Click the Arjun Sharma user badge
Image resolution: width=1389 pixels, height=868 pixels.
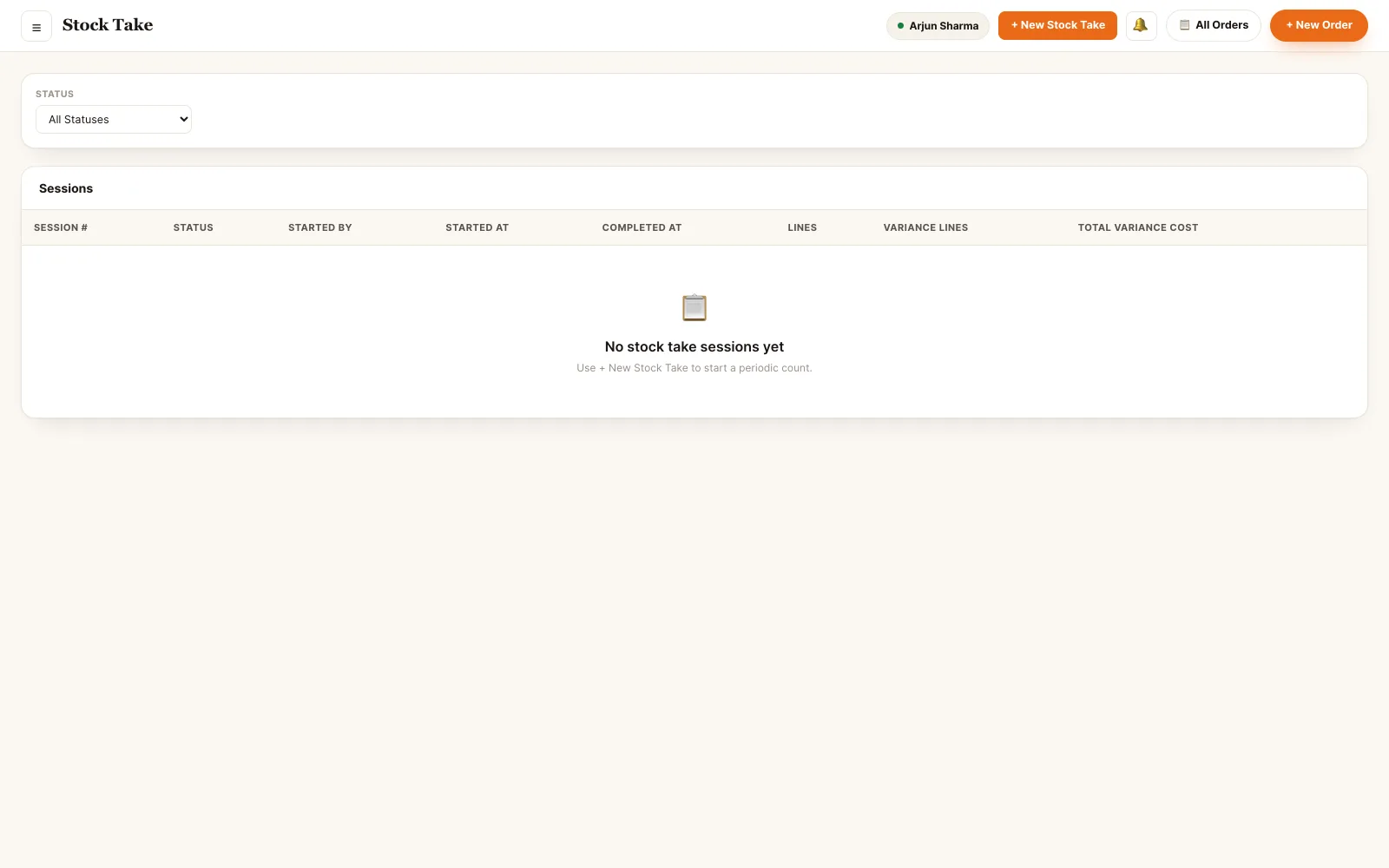938,26
